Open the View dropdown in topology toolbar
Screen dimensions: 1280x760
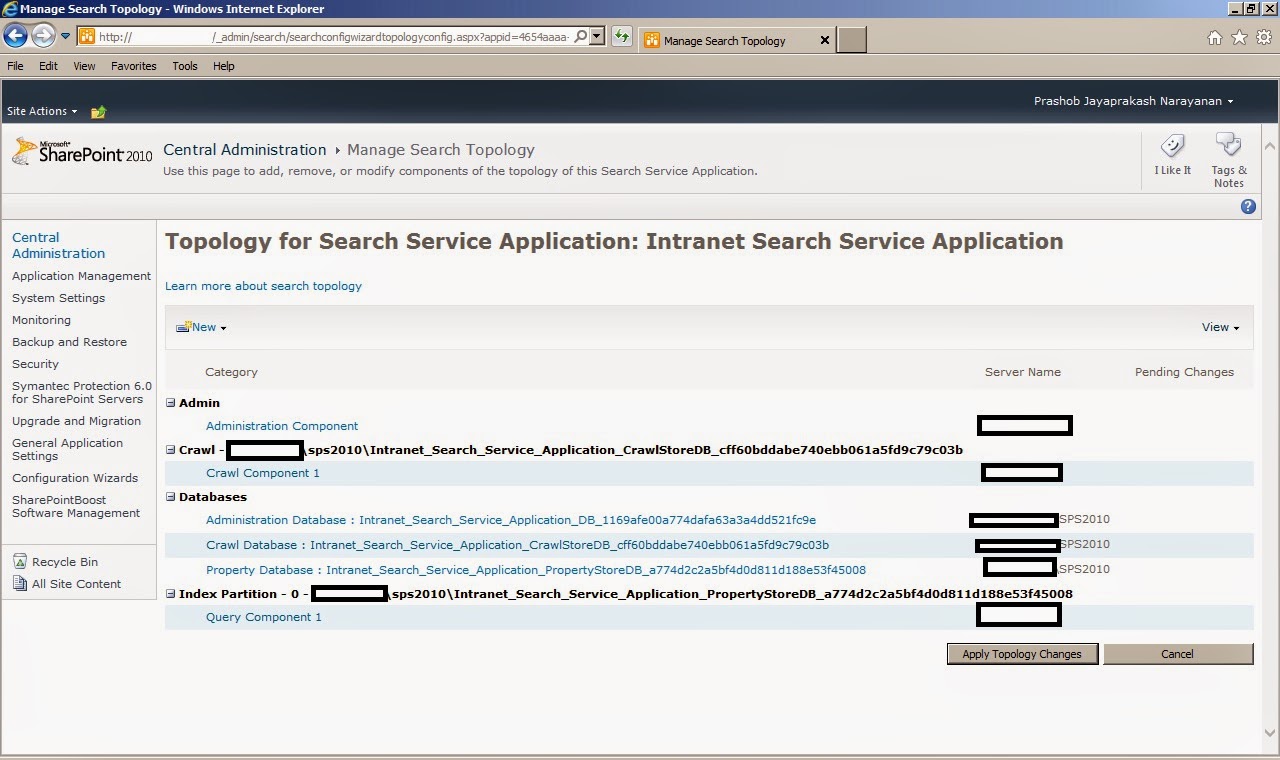pyautogui.click(x=1220, y=327)
